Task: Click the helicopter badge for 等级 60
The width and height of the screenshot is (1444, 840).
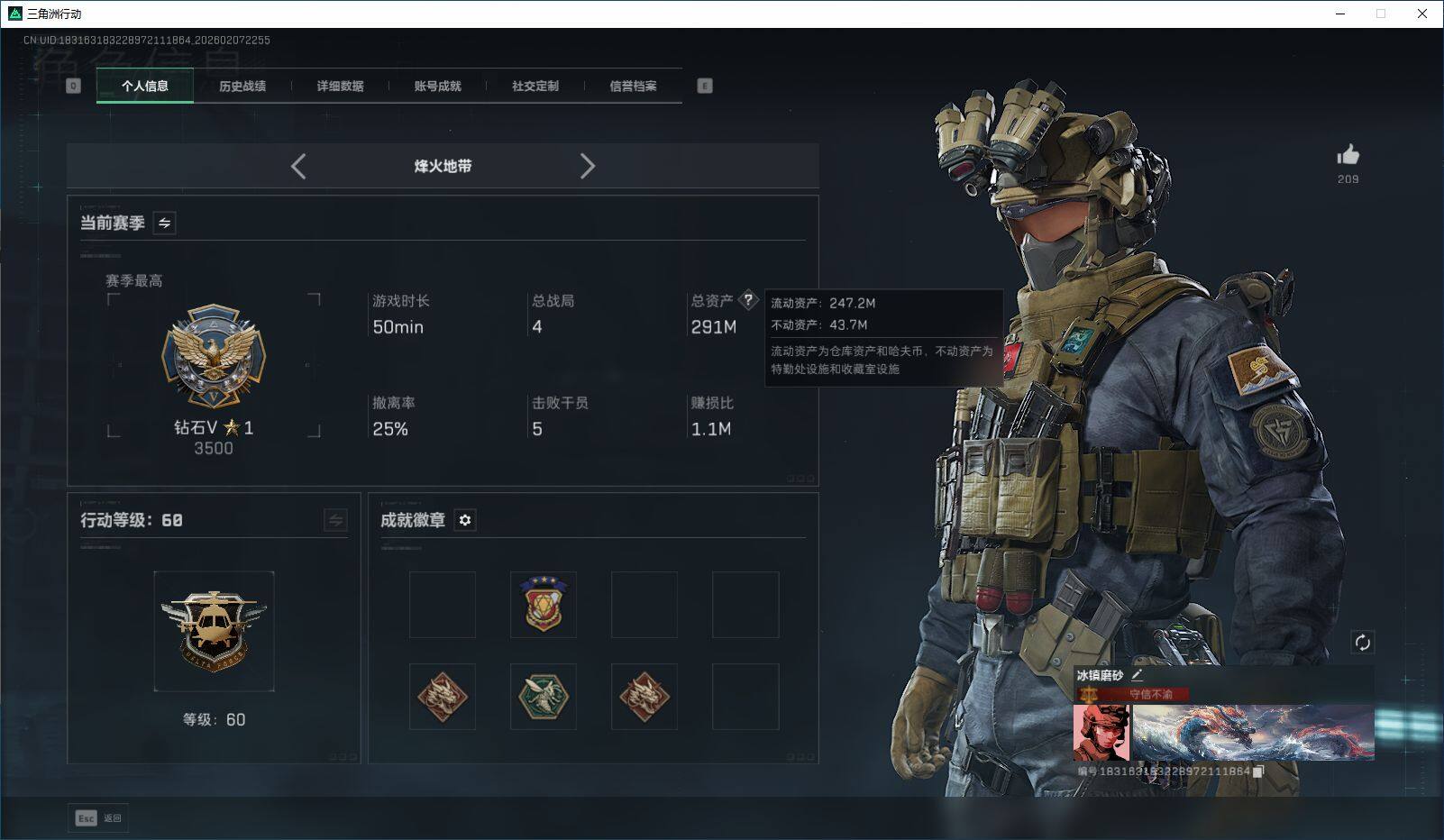Action: [214, 630]
